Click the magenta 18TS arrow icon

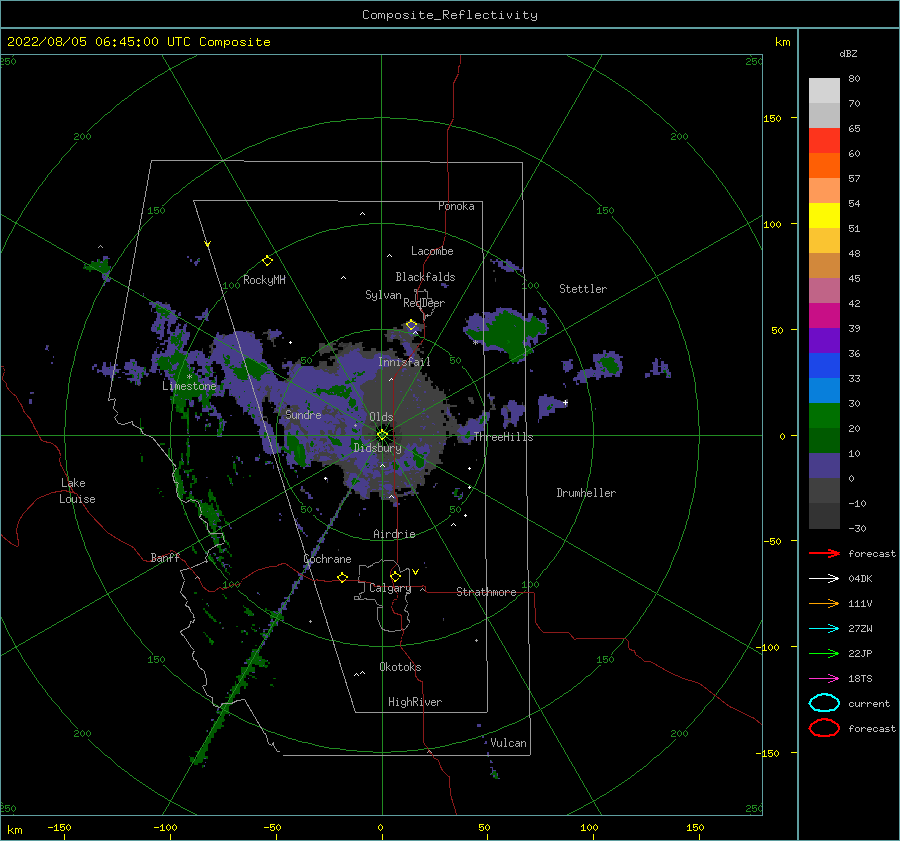tap(824, 679)
